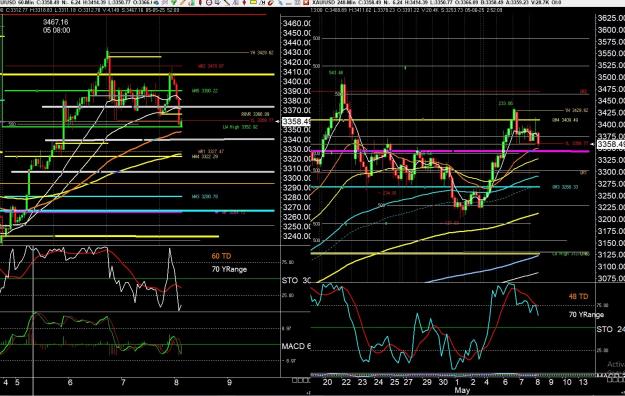
Task: Click 70 YRange label on right chart
Action: pos(586,315)
